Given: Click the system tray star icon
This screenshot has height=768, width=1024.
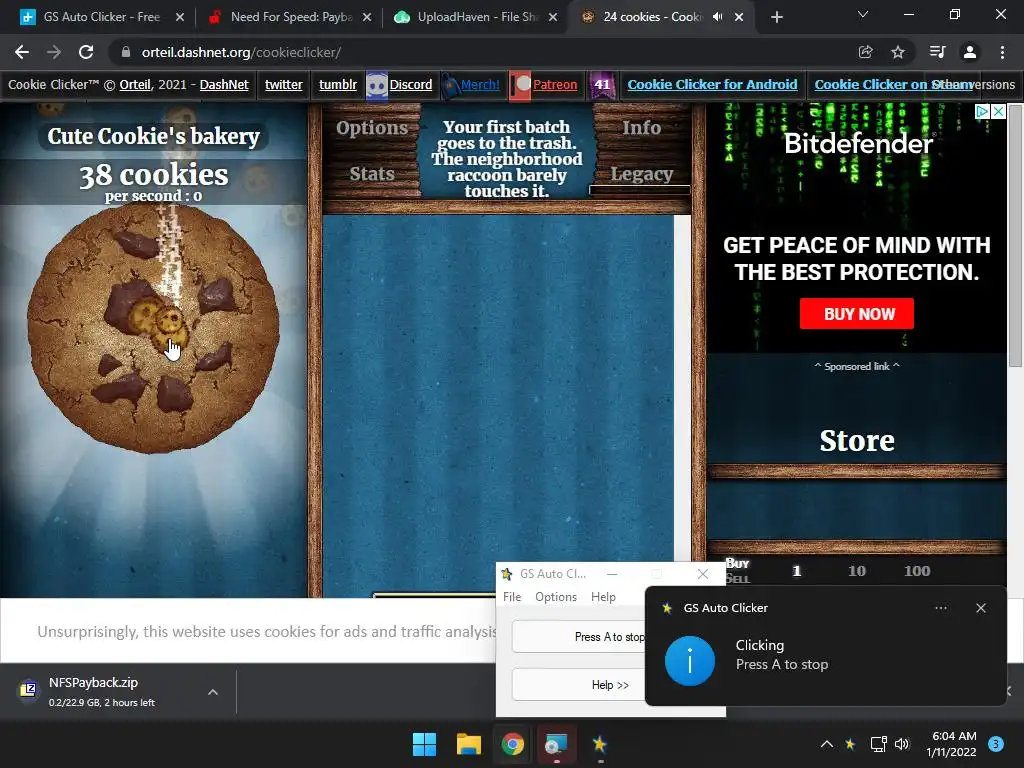Looking at the screenshot, I should tap(850, 744).
